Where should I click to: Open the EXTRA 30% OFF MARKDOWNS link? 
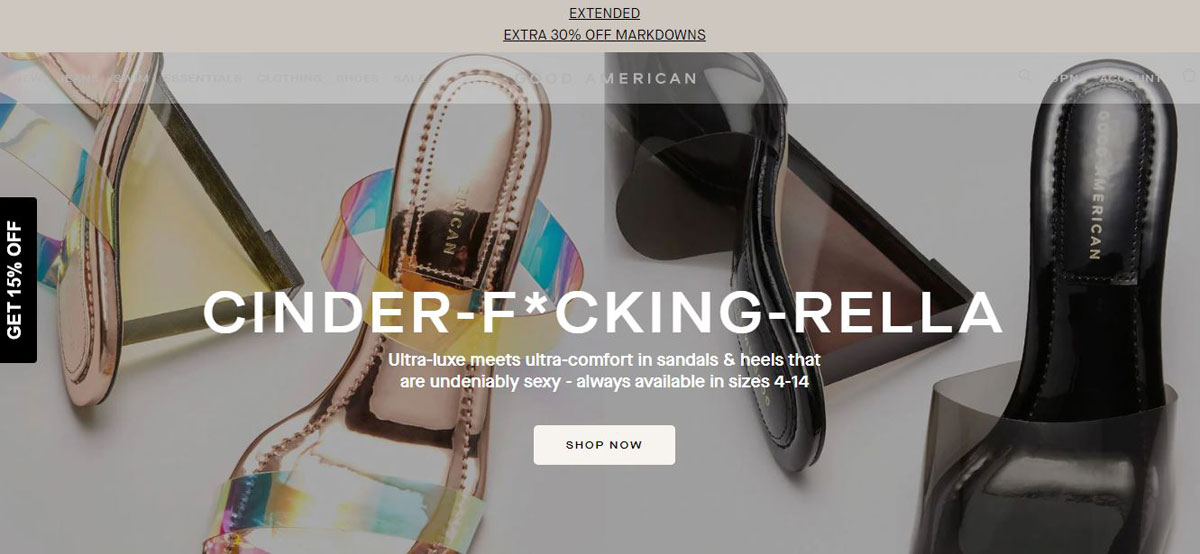coord(604,35)
